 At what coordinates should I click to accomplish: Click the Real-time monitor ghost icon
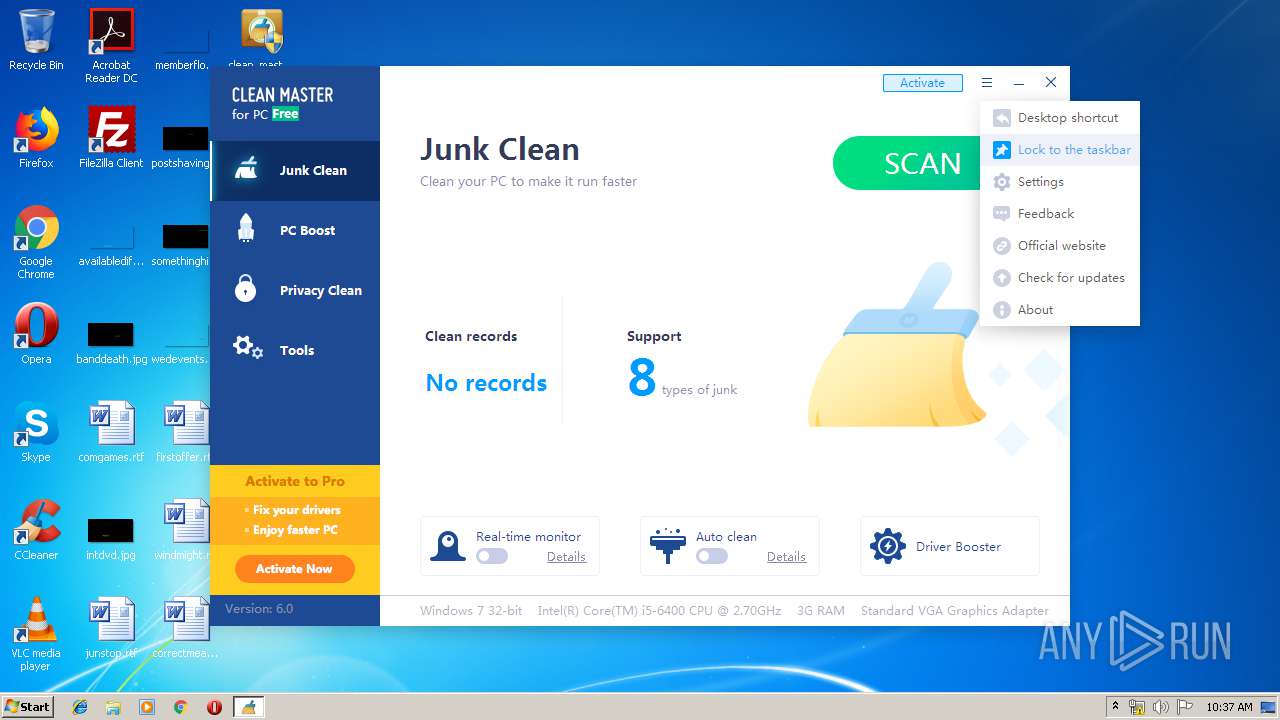point(447,546)
